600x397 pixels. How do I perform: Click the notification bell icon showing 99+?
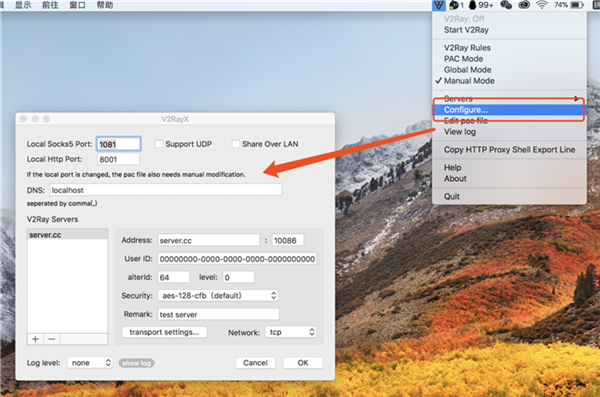pyautogui.click(x=481, y=5)
